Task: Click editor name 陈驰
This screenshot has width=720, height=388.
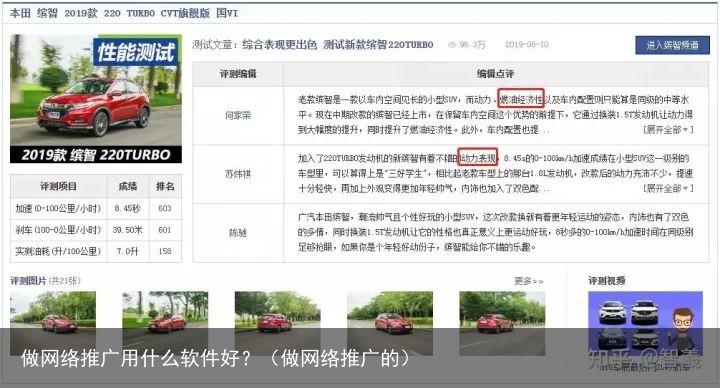Action: 238,233
